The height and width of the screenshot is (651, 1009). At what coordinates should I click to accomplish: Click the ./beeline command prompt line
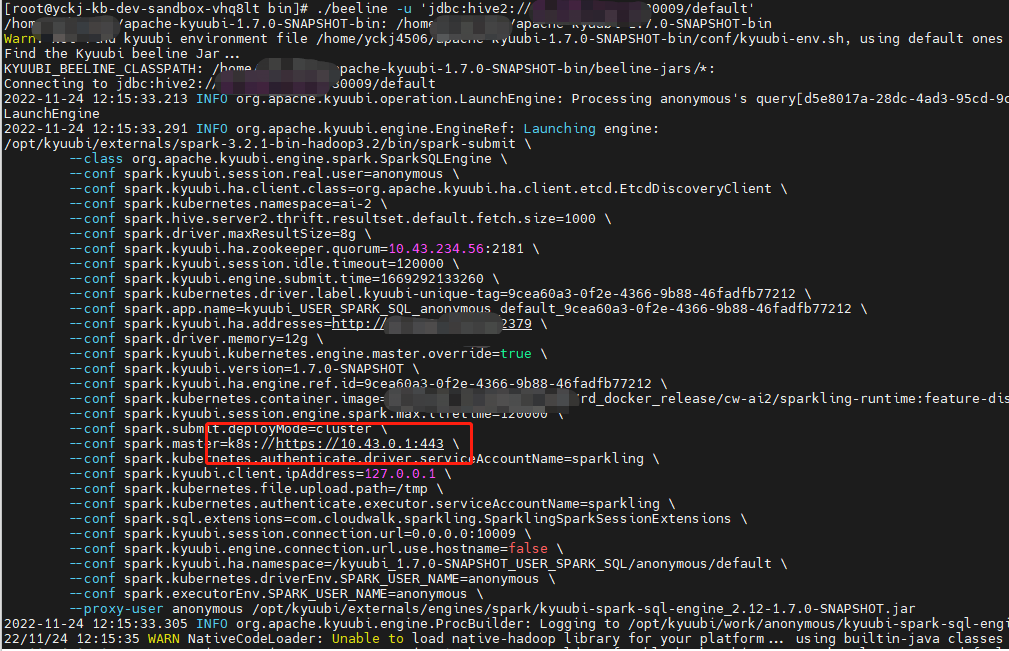pyautogui.click(x=380, y=8)
